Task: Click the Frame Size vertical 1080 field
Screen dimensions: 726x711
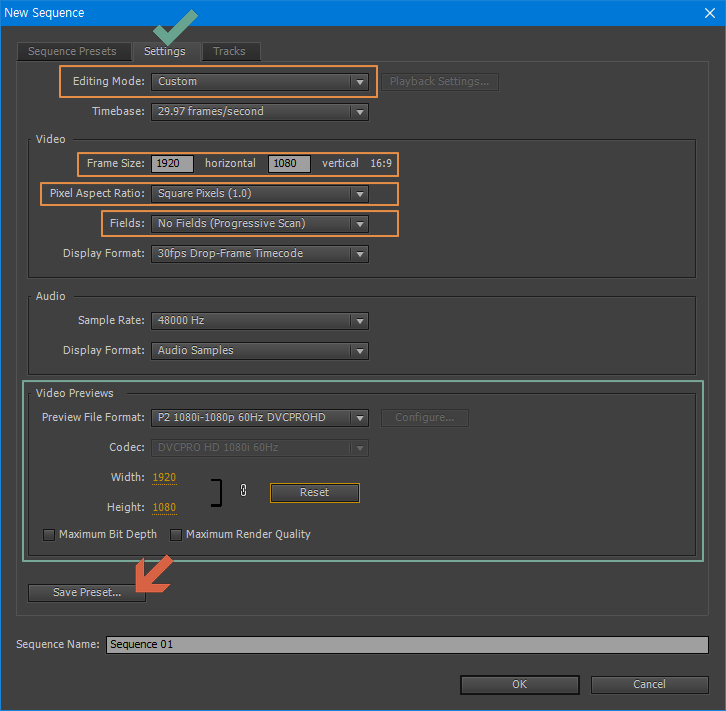Action: point(289,163)
